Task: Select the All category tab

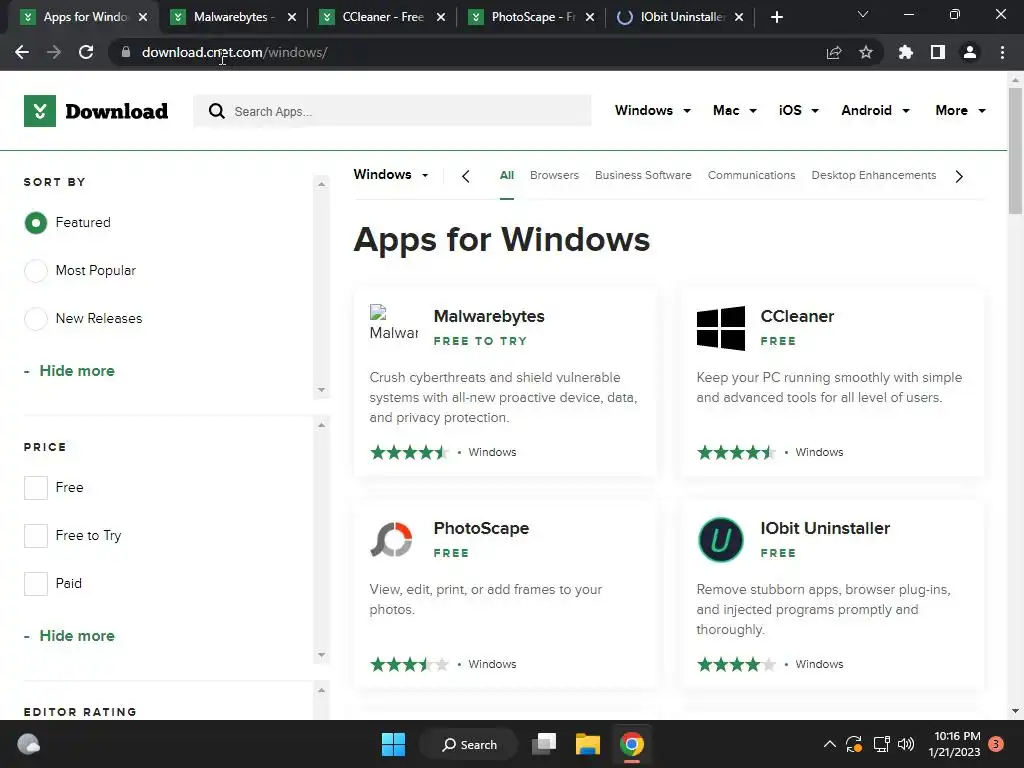Action: (x=507, y=175)
